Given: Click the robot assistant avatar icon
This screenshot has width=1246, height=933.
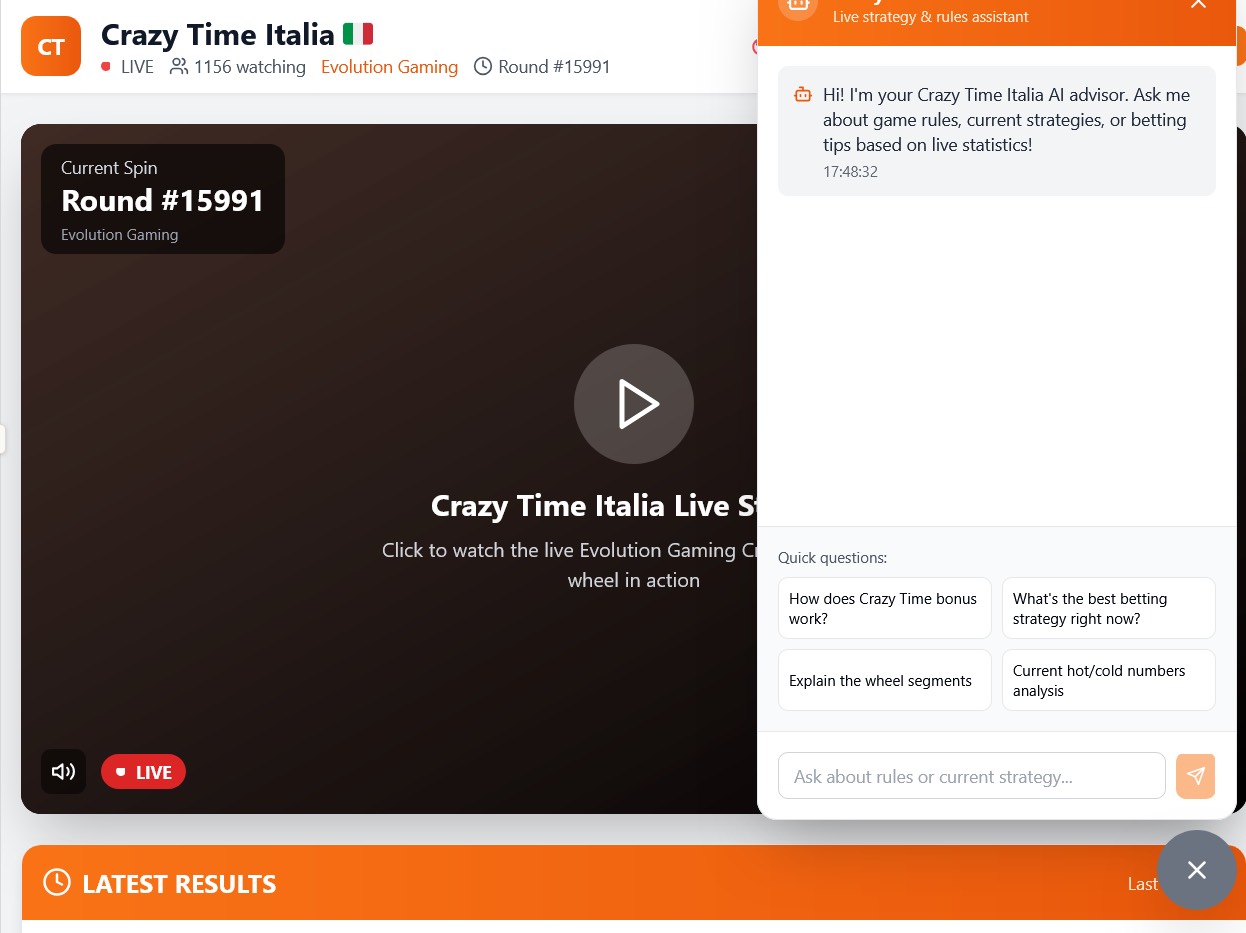Looking at the screenshot, I should click(x=797, y=8).
